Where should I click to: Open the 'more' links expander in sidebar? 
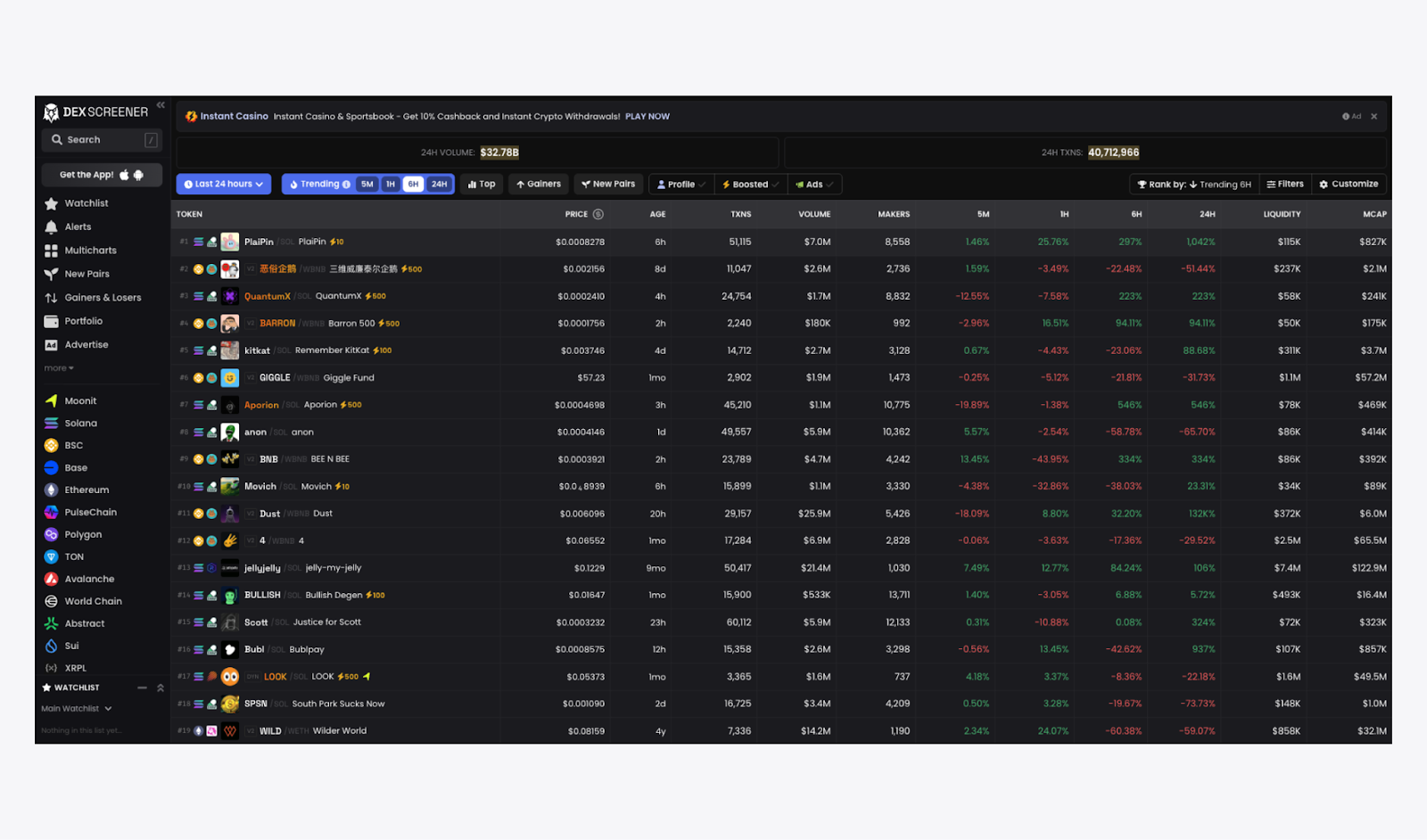point(57,367)
